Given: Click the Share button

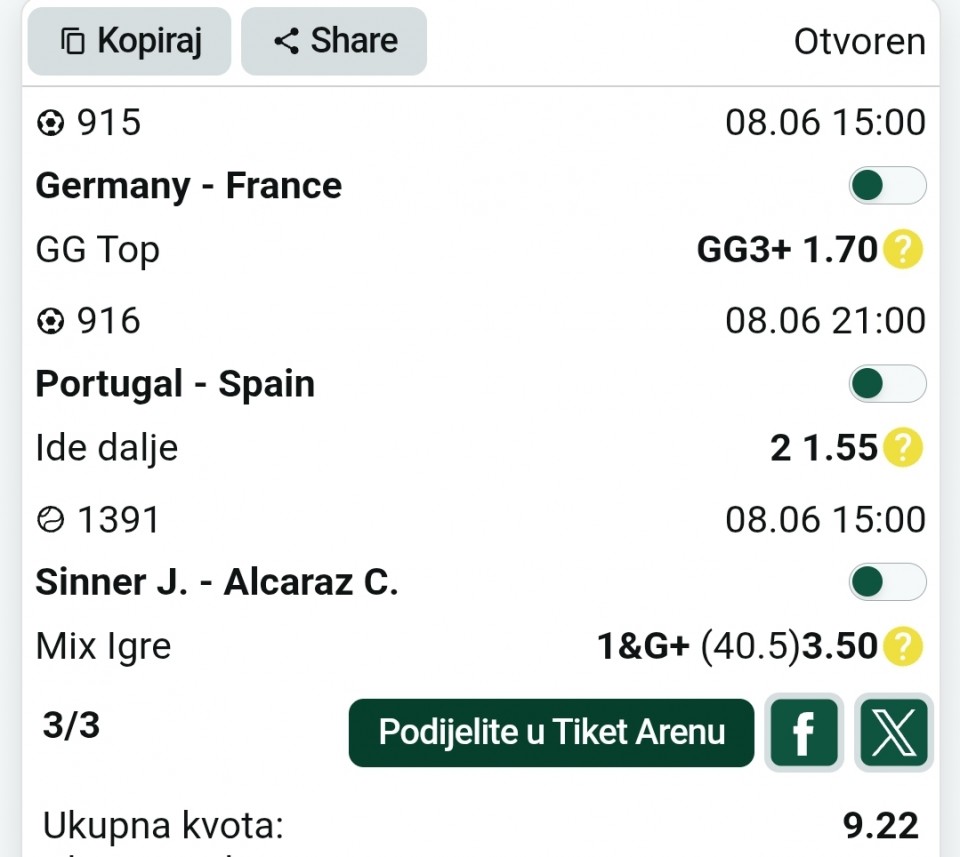Looking at the screenshot, I should pyautogui.click(x=334, y=42).
